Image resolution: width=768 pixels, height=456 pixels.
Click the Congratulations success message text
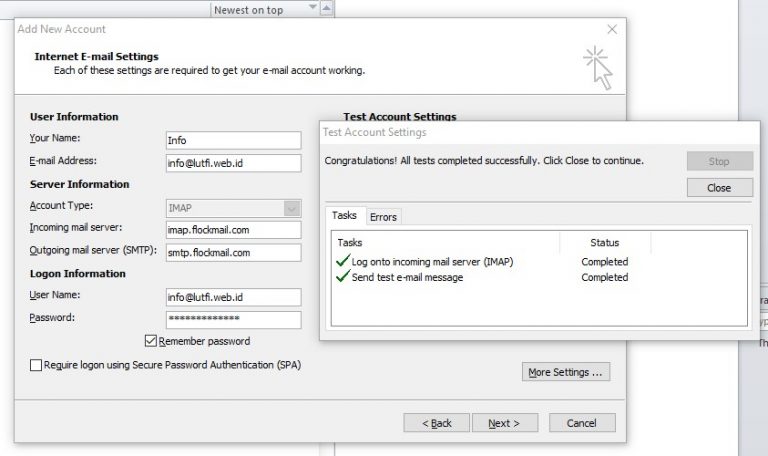pos(484,161)
